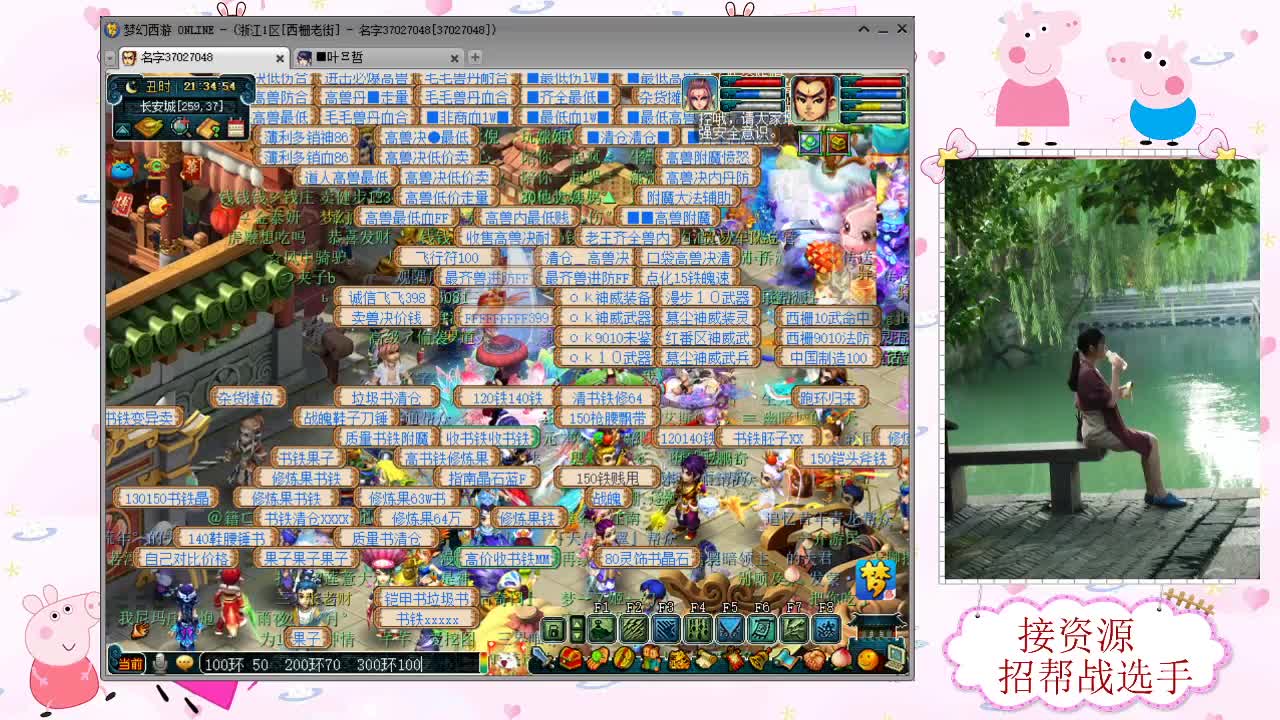This screenshot has width=1280, height=720.
Task: Use the F7 skill shortcut icon
Action: click(794, 629)
